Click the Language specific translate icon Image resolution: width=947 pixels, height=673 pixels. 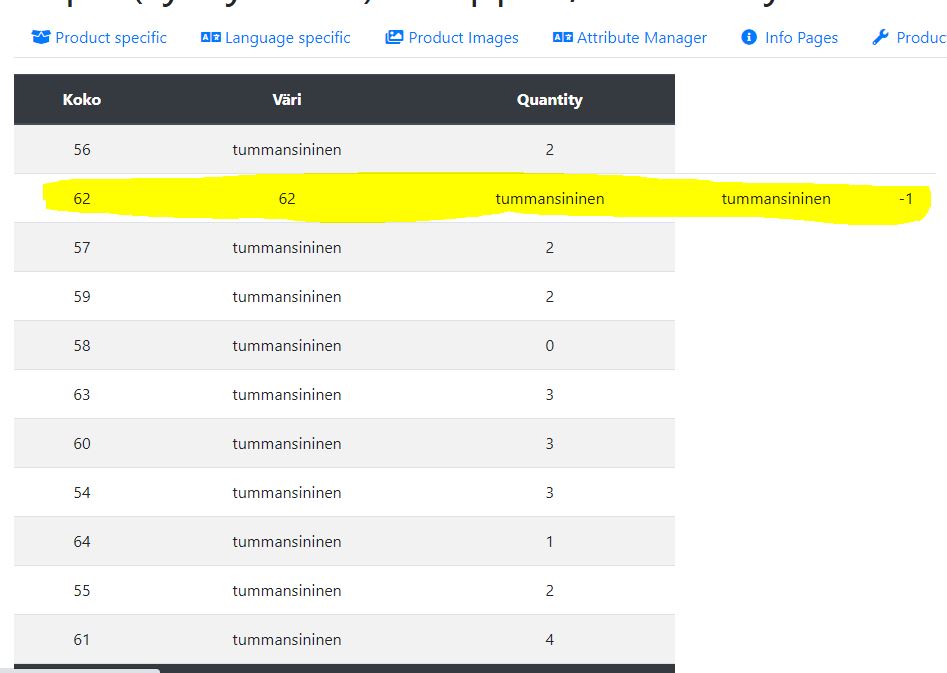pyautogui.click(x=211, y=37)
